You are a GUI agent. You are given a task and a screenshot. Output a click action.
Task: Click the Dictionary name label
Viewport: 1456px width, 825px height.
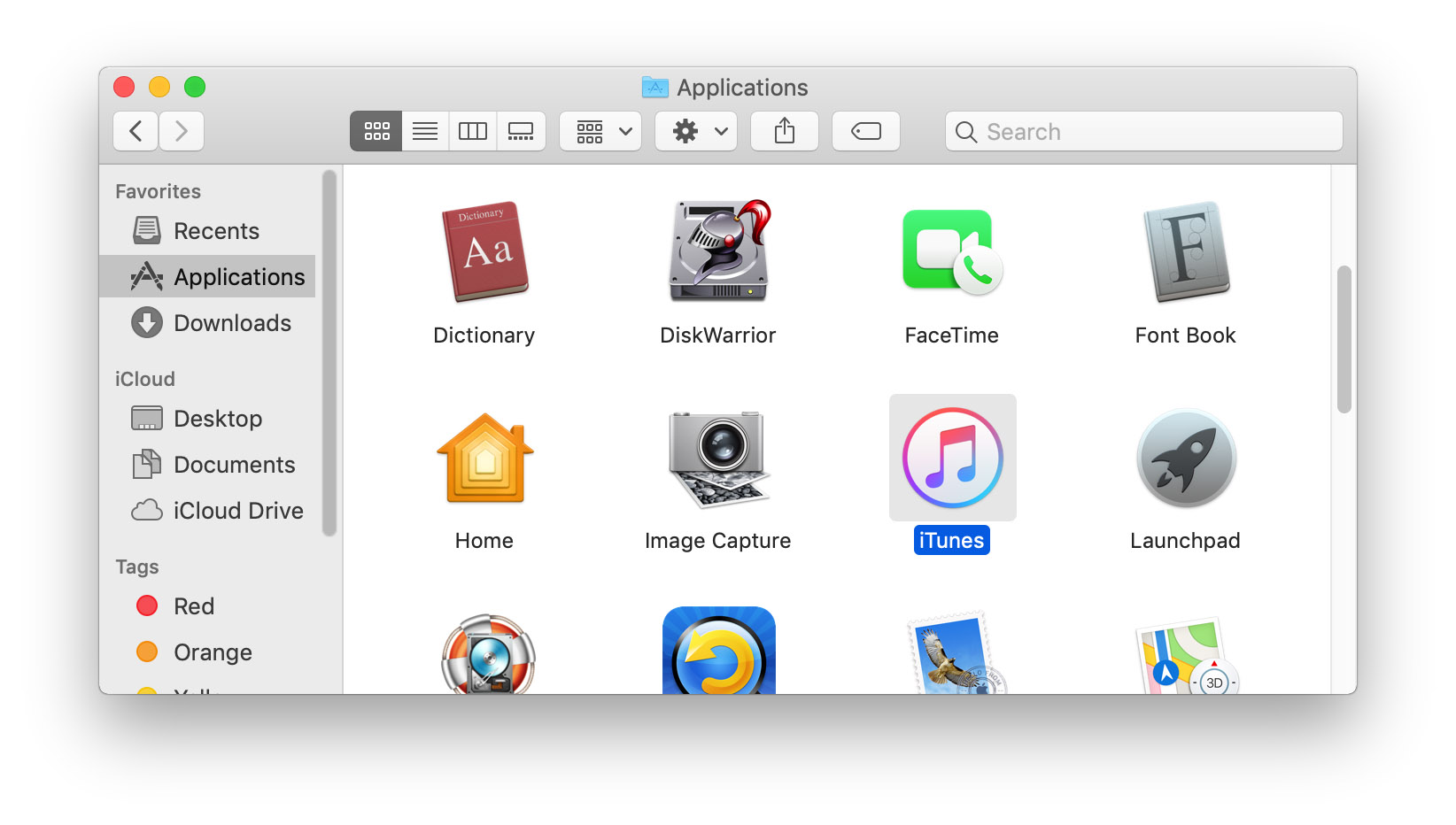pos(484,335)
